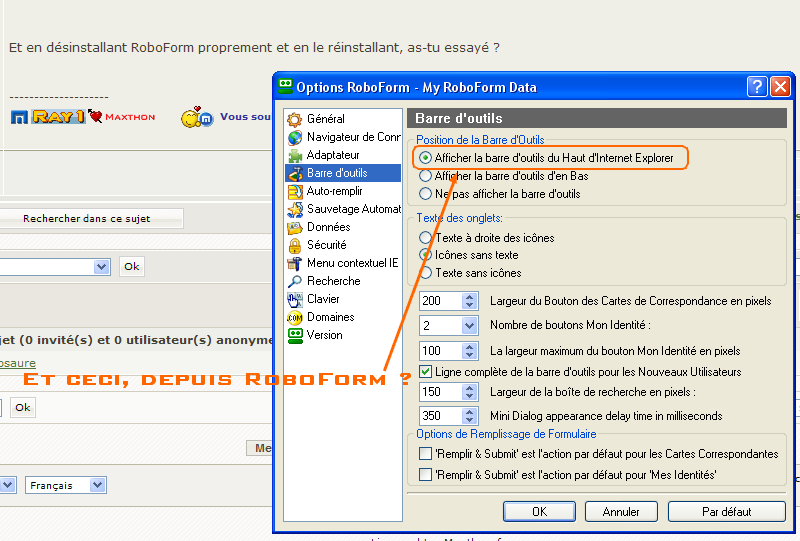Click the Maxthon M icon in signature
The width and height of the screenshot is (800, 541).
click(19, 117)
